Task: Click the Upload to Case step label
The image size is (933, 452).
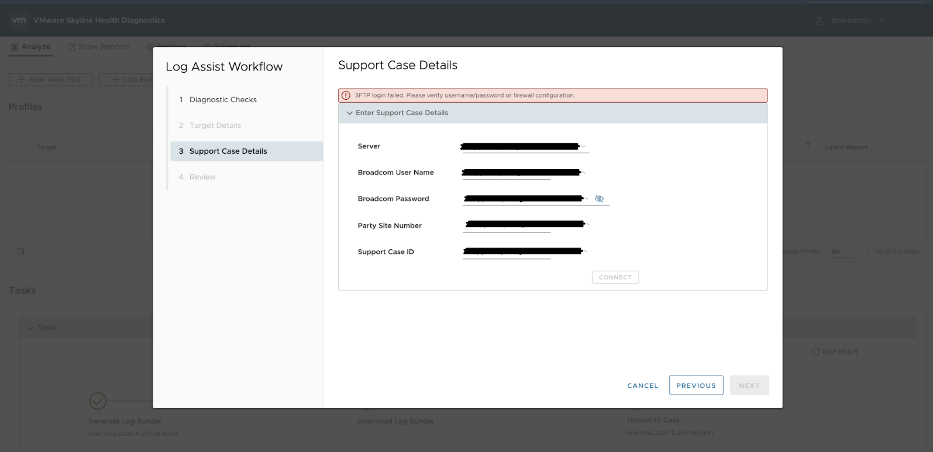Action: [x=653, y=420]
